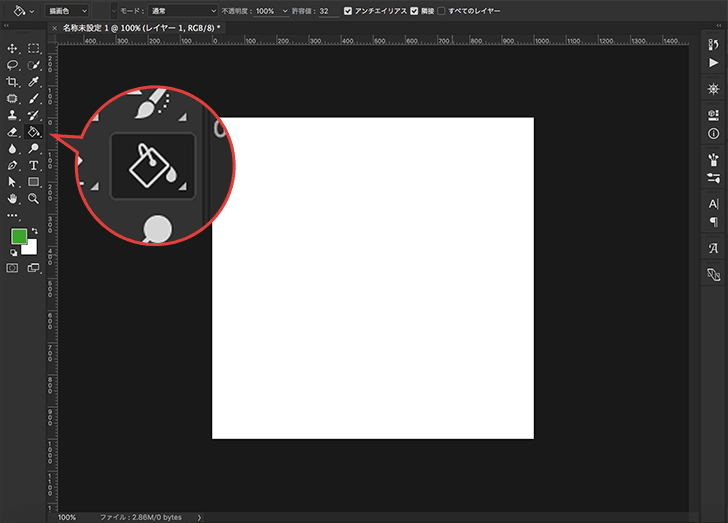The height and width of the screenshot is (523, 728).
Task: Select the 名称未設定 1 document tab
Action: (141, 28)
